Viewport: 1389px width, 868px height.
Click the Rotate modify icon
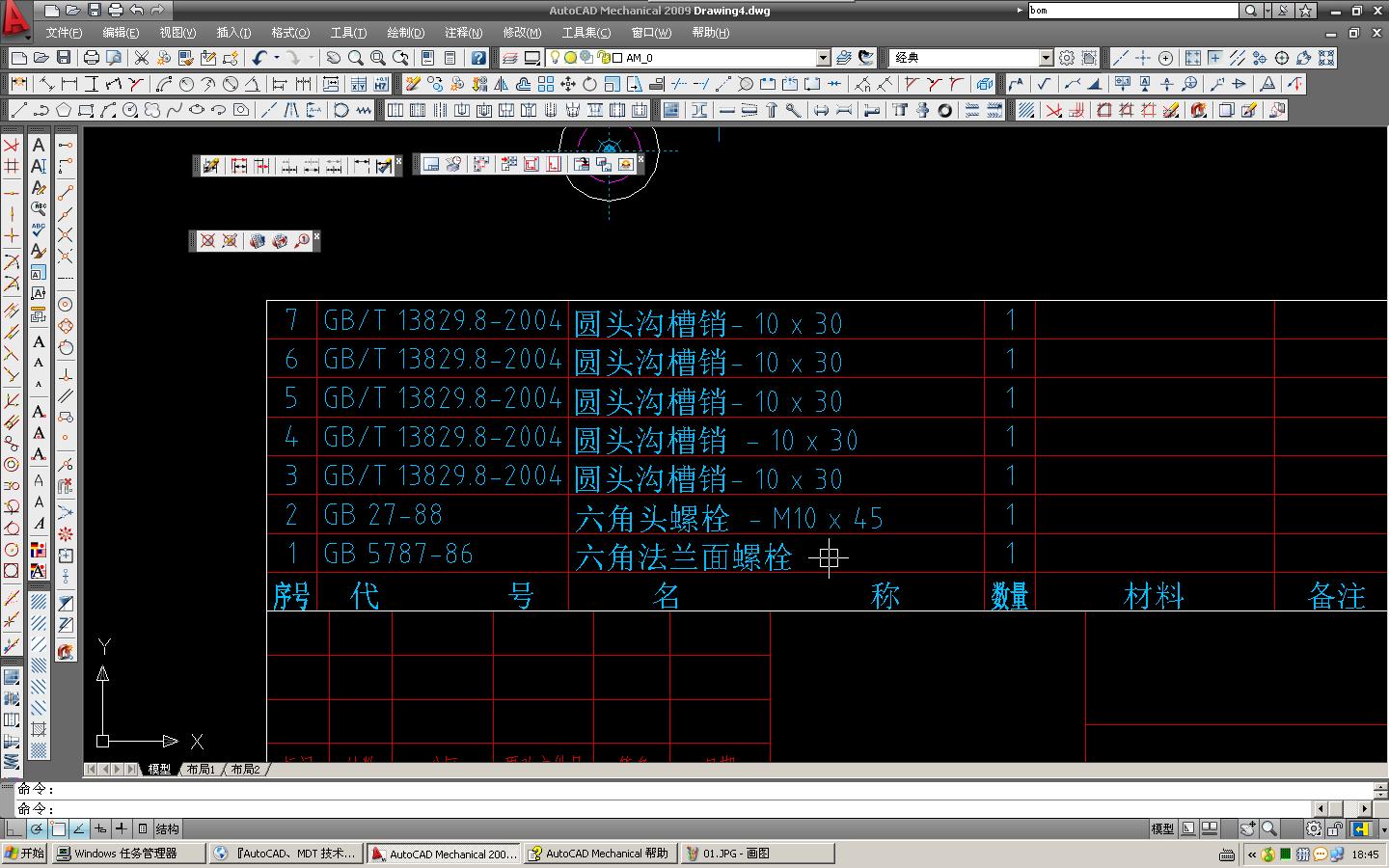pos(589,85)
